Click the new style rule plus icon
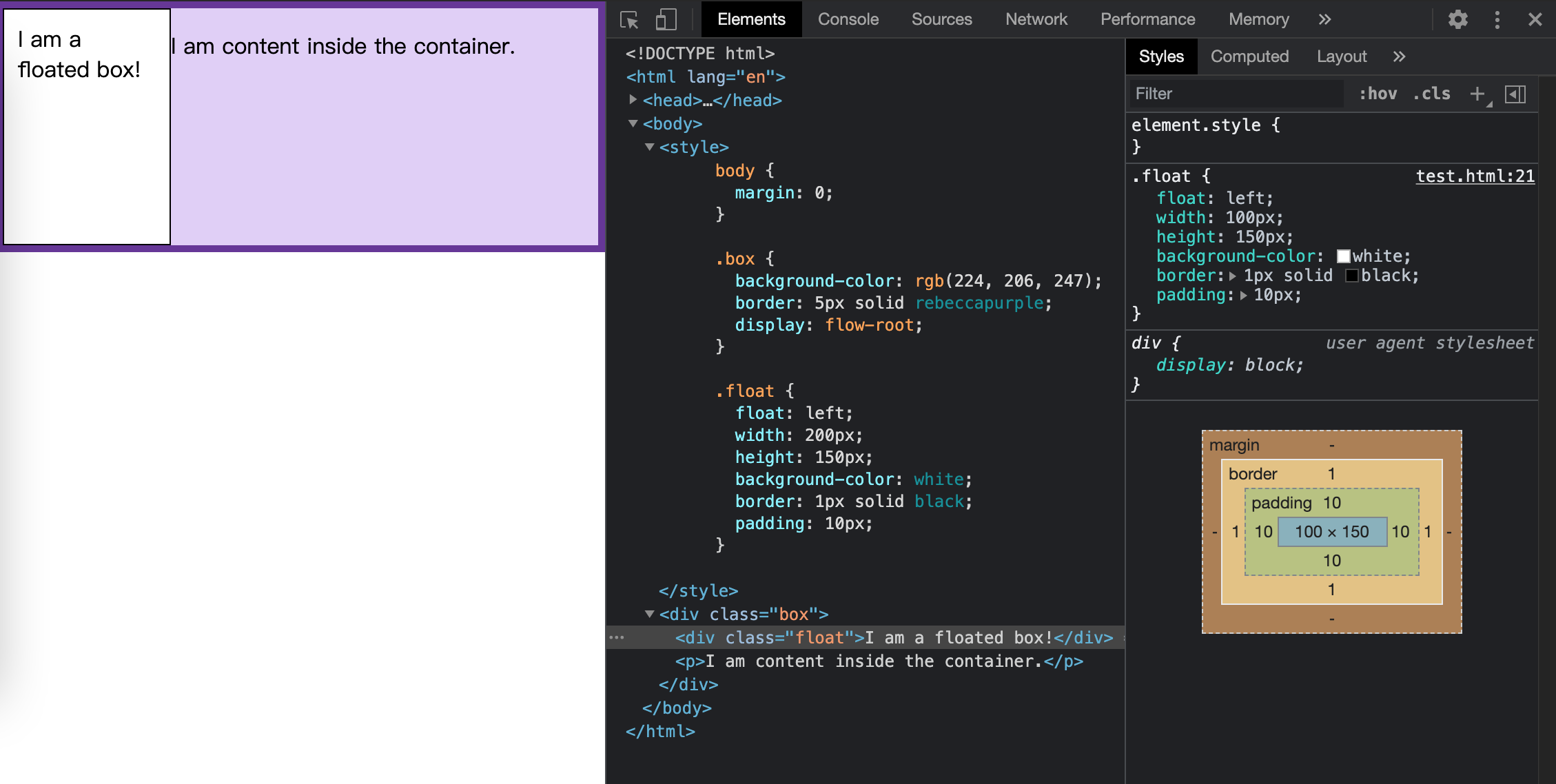The image size is (1556, 784). [1477, 94]
